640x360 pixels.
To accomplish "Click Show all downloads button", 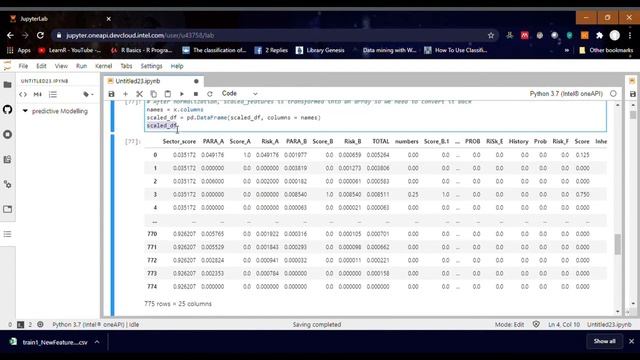I will click(x=604, y=341).
